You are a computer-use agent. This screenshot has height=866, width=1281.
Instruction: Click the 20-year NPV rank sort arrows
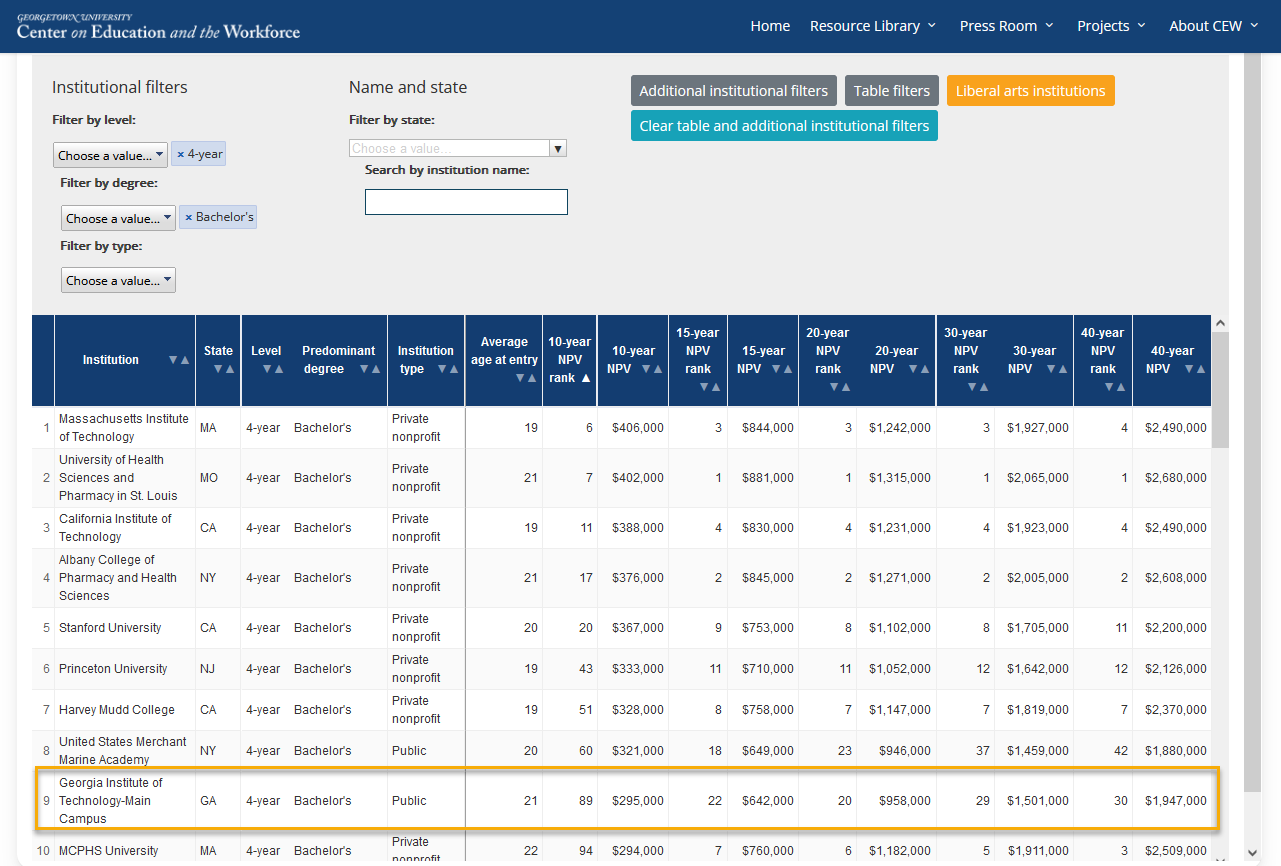pos(840,387)
